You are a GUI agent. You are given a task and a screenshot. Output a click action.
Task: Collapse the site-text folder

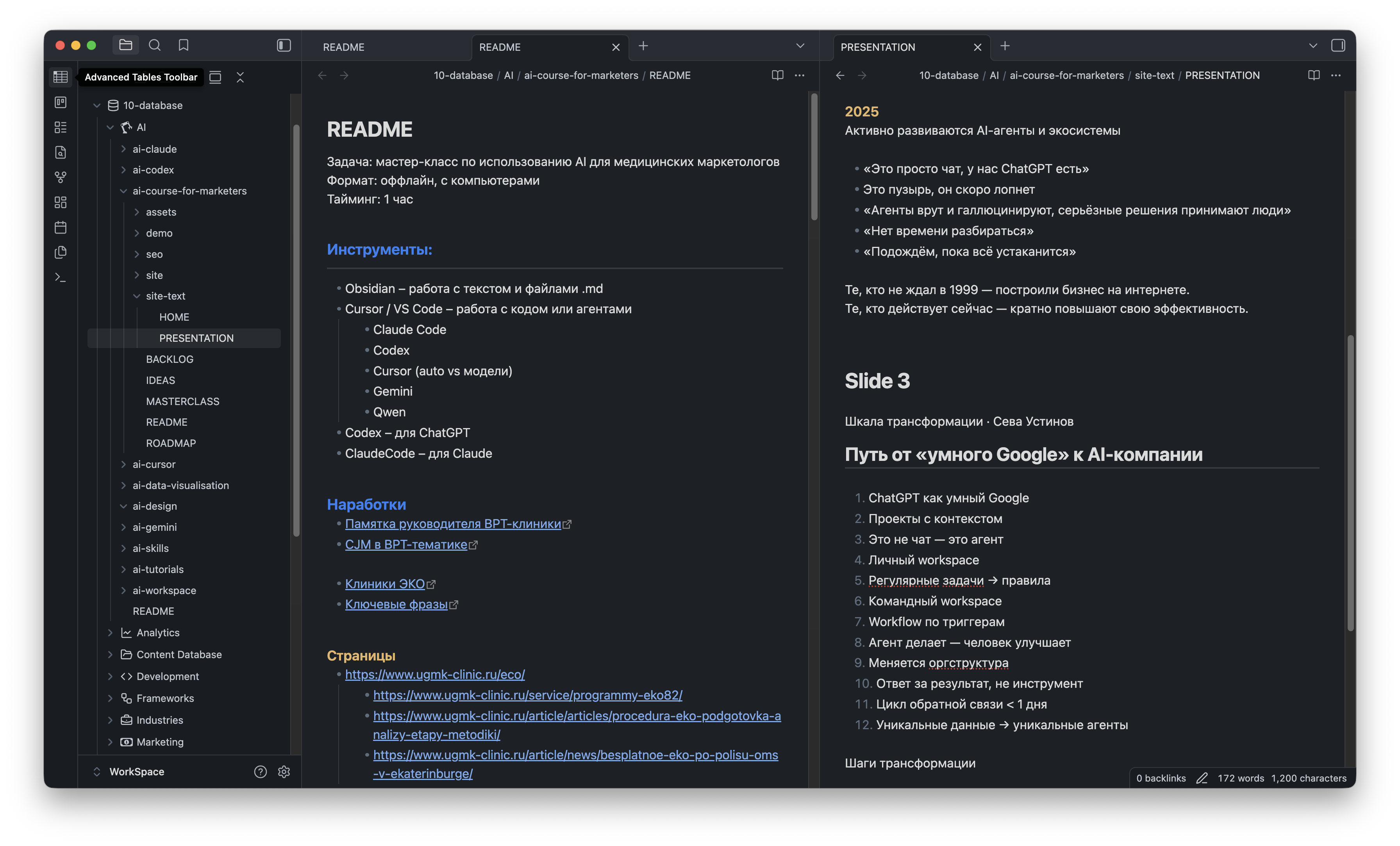[x=136, y=296]
